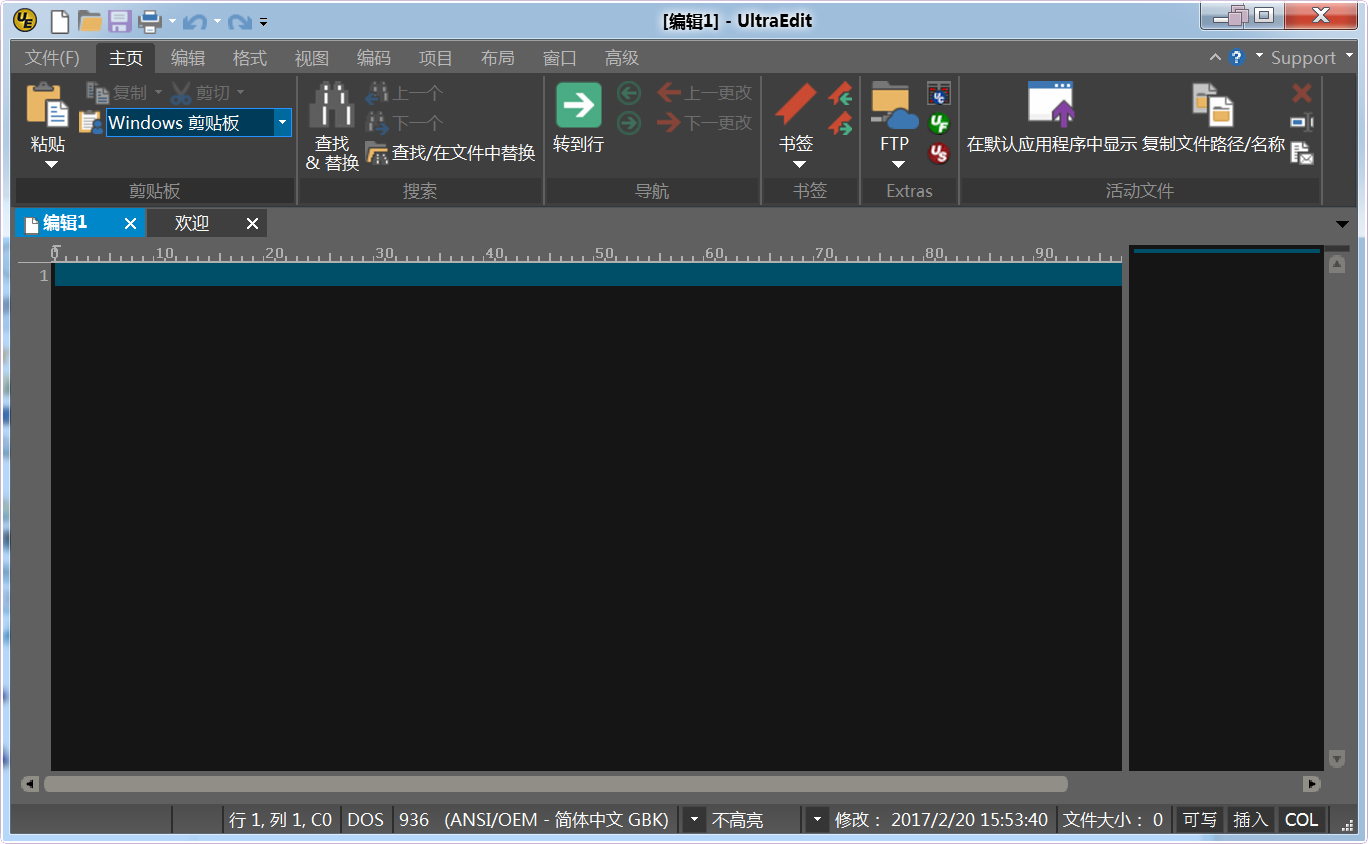Expand the 书签 (Bookmark) dropdown arrow
Screen dimensions: 1368x844
[x=798, y=164]
